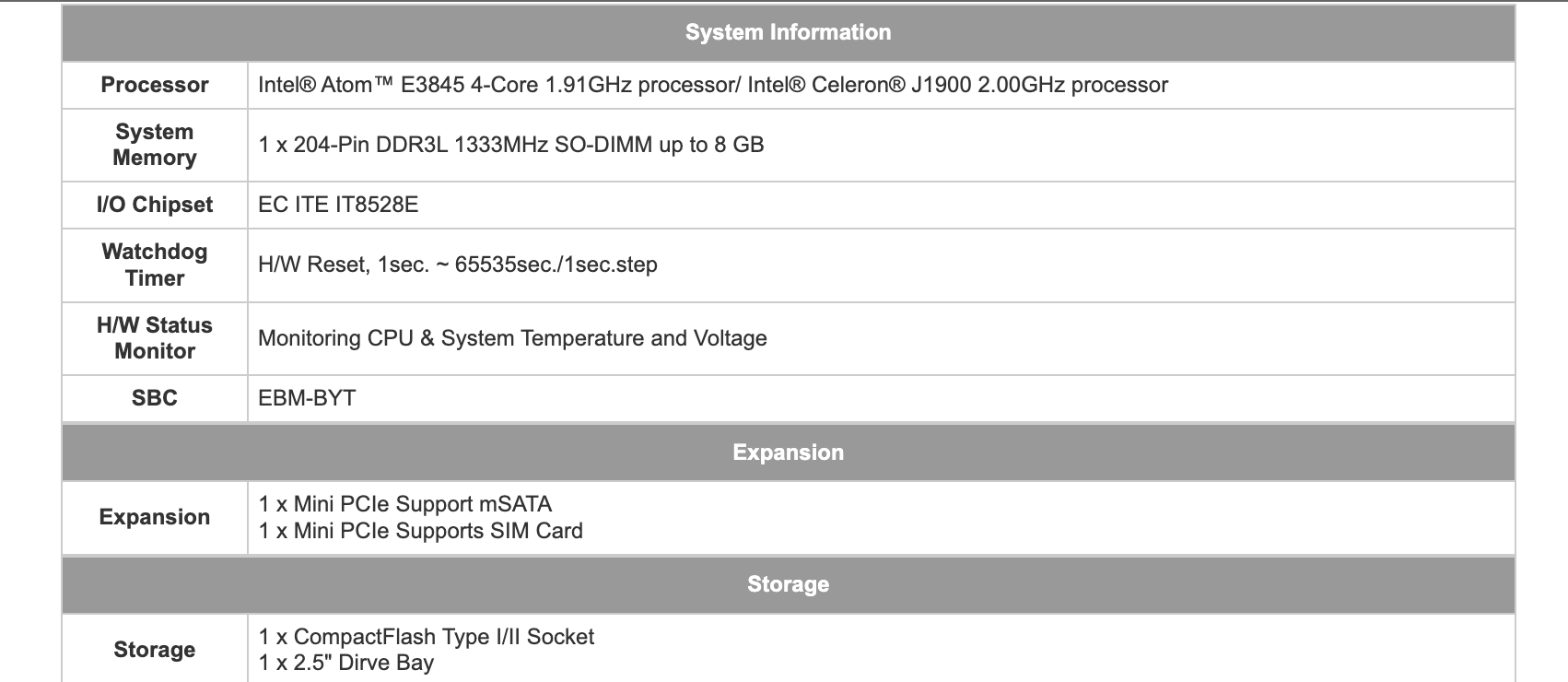This screenshot has height=682, width=1568.
Task: Click the Mini PCIe Support mSATA line
Action: tap(405, 504)
